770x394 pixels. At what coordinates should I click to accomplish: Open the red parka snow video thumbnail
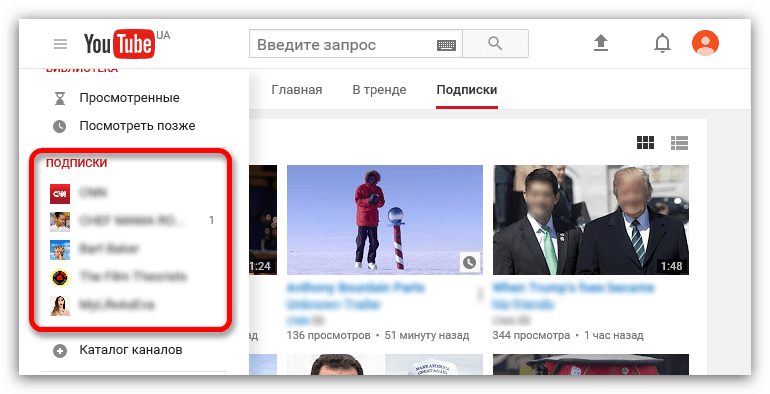point(385,220)
